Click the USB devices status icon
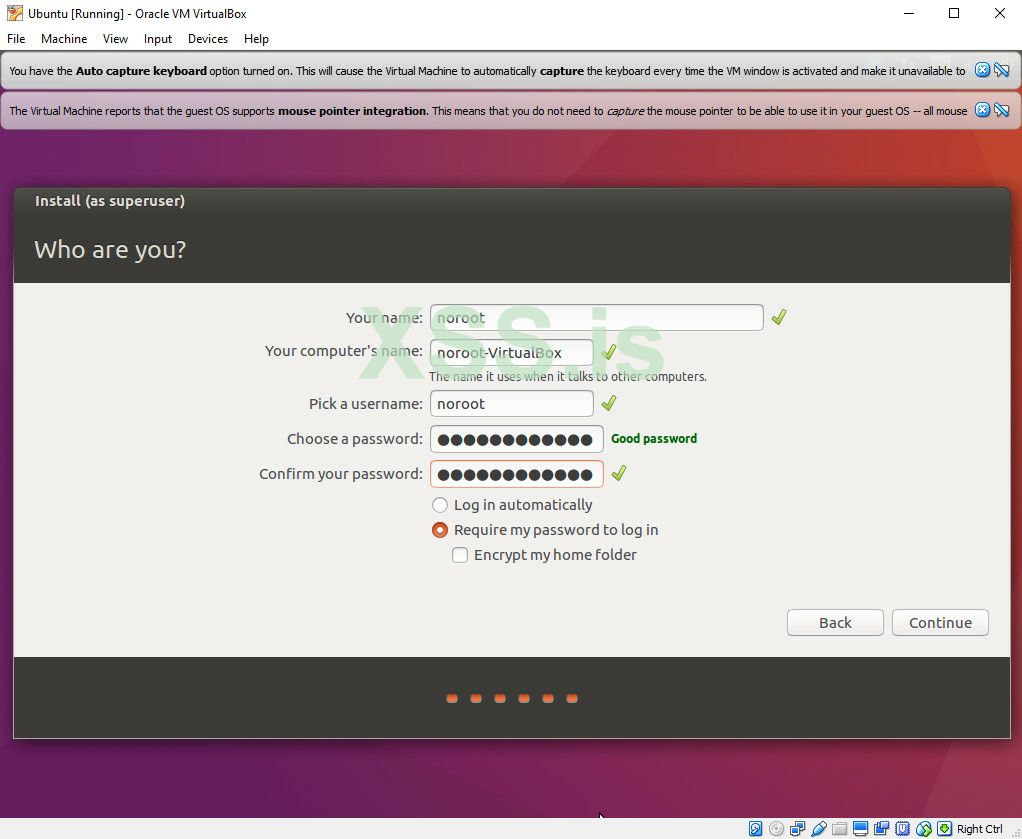Screen dimensions: 1022x839 click(x=819, y=829)
